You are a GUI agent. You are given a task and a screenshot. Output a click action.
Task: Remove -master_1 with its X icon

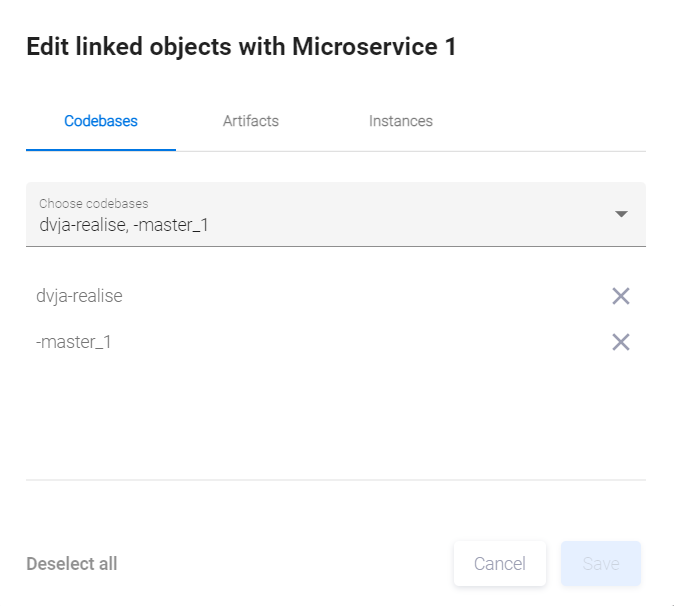621,342
